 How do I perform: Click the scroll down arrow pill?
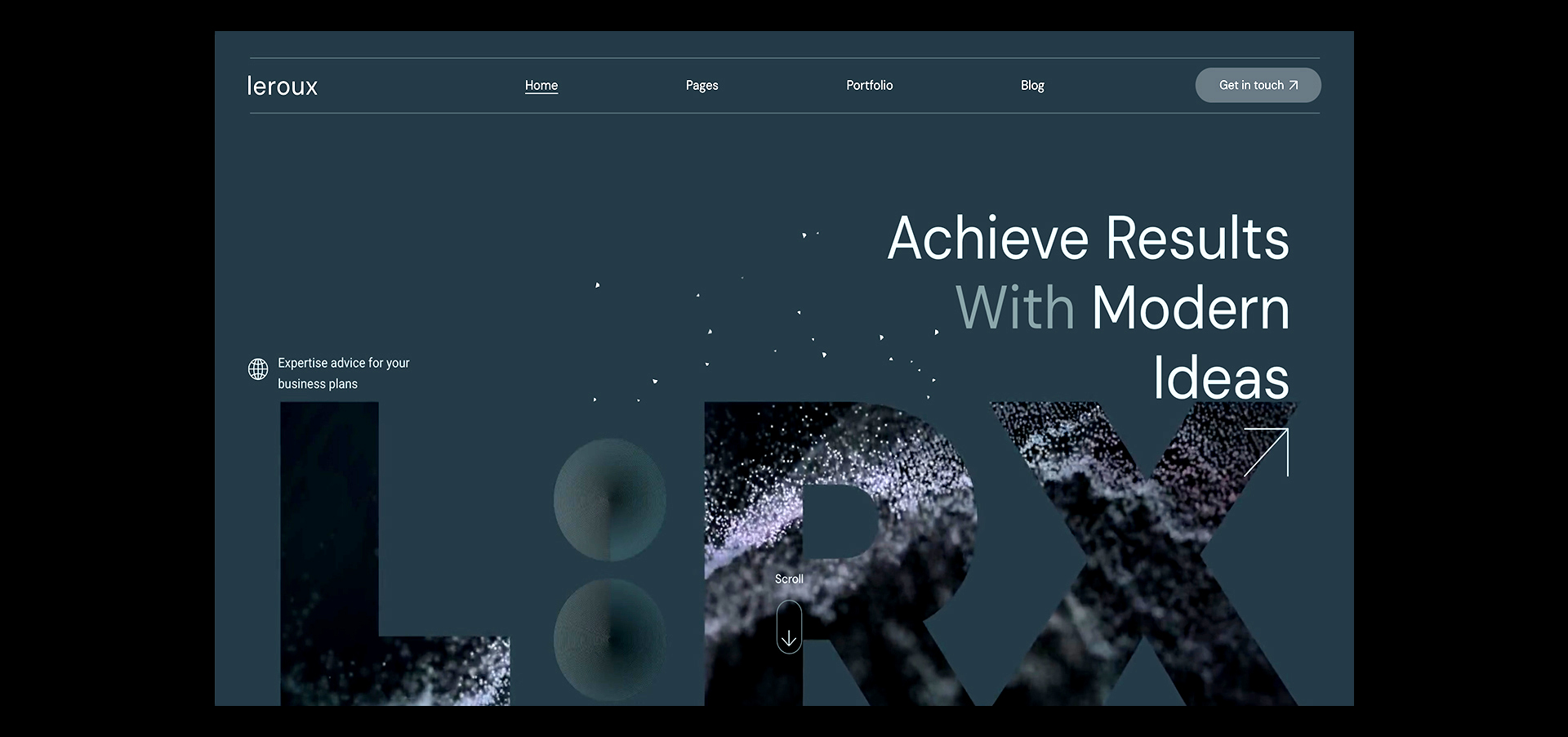tap(789, 628)
